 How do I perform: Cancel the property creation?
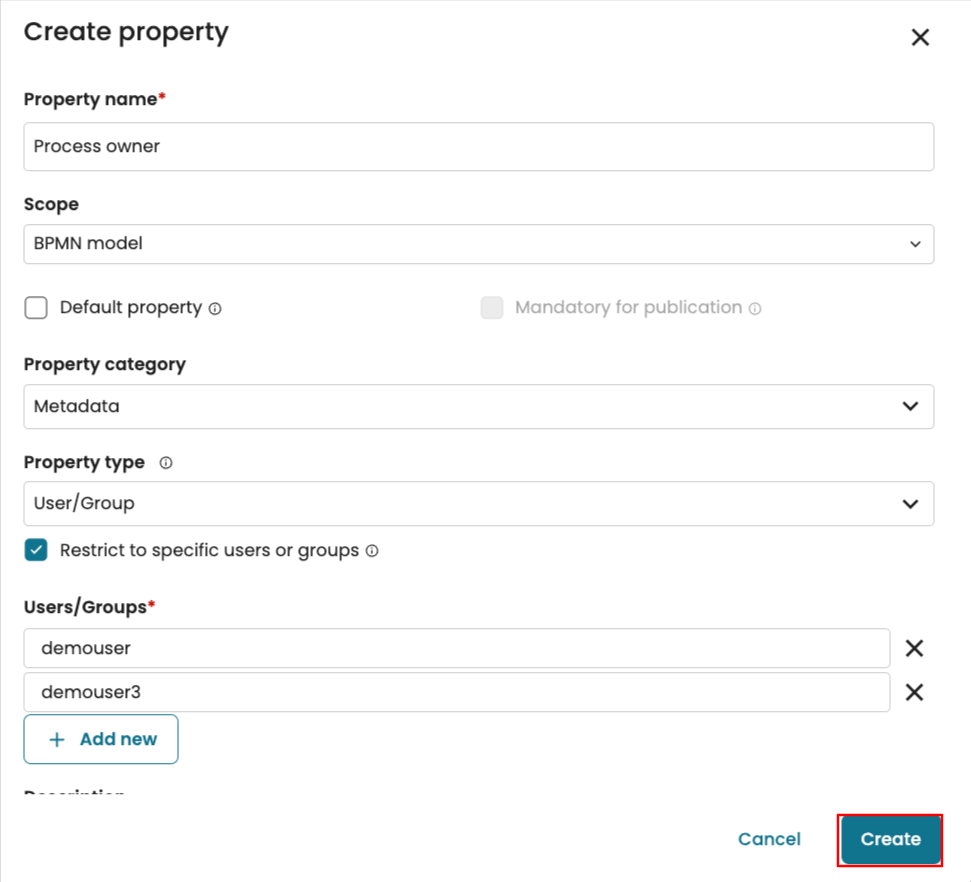coord(769,839)
